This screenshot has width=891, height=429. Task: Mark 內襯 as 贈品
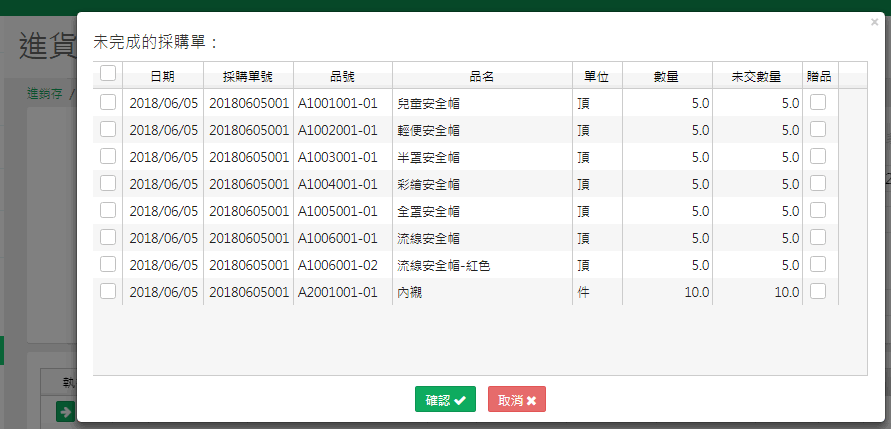pyautogui.click(x=818, y=291)
